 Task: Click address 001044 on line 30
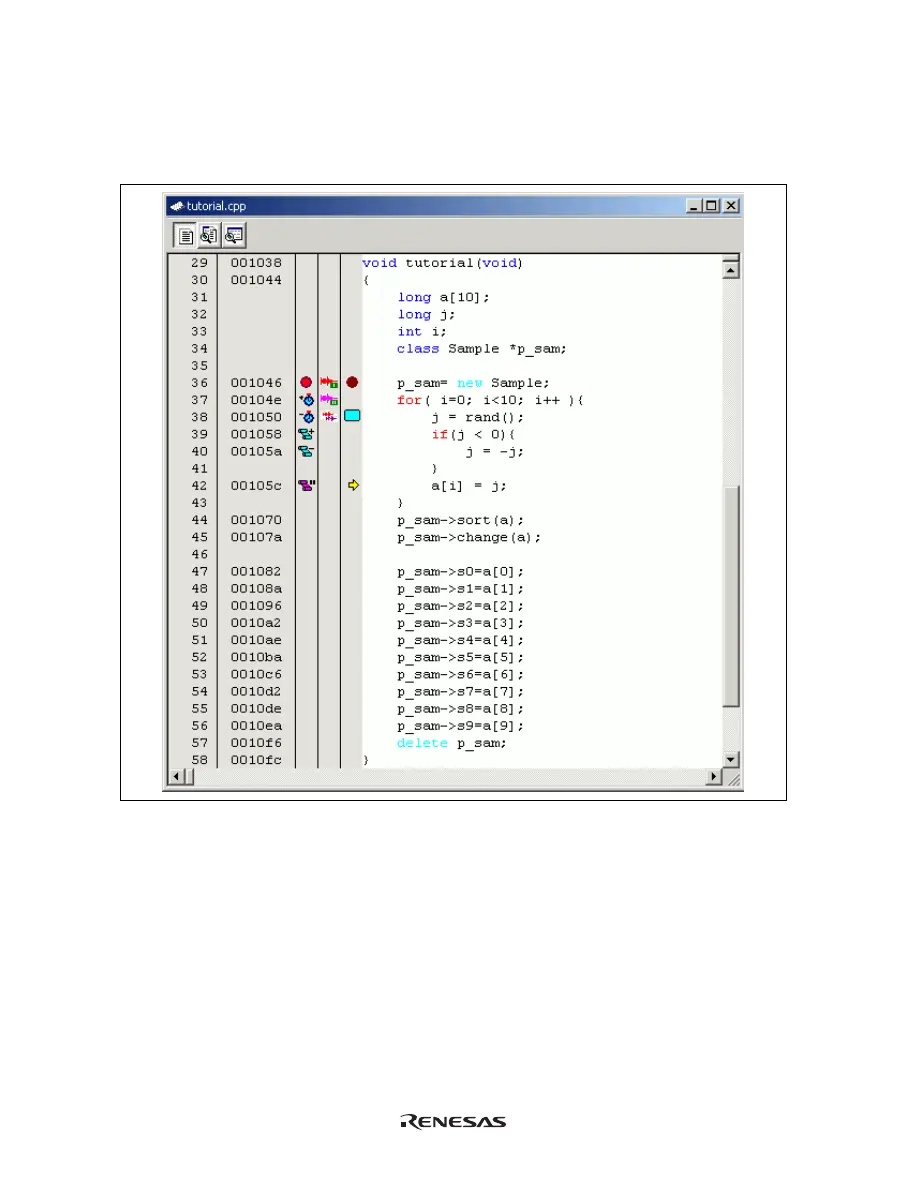[256, 280]
